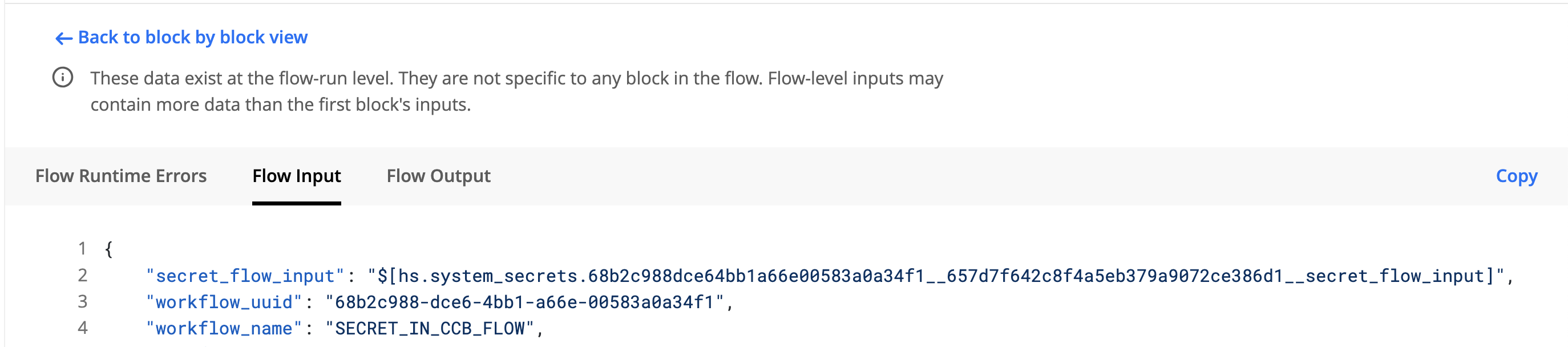1568x347 pixels.
Task: Click the workflow_uuid key
Action: point(224,302)
